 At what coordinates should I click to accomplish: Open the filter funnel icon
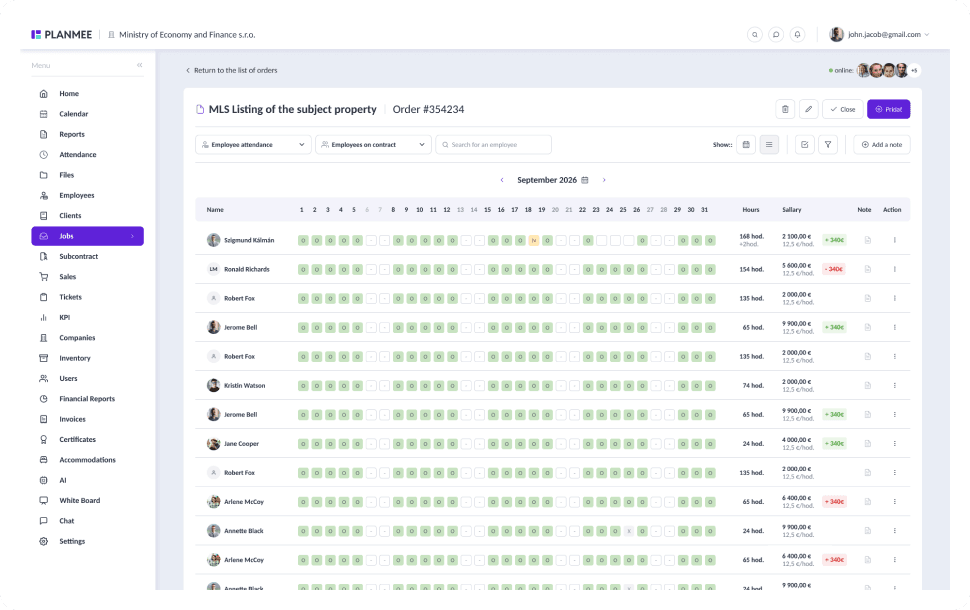(x=828, y=145)
